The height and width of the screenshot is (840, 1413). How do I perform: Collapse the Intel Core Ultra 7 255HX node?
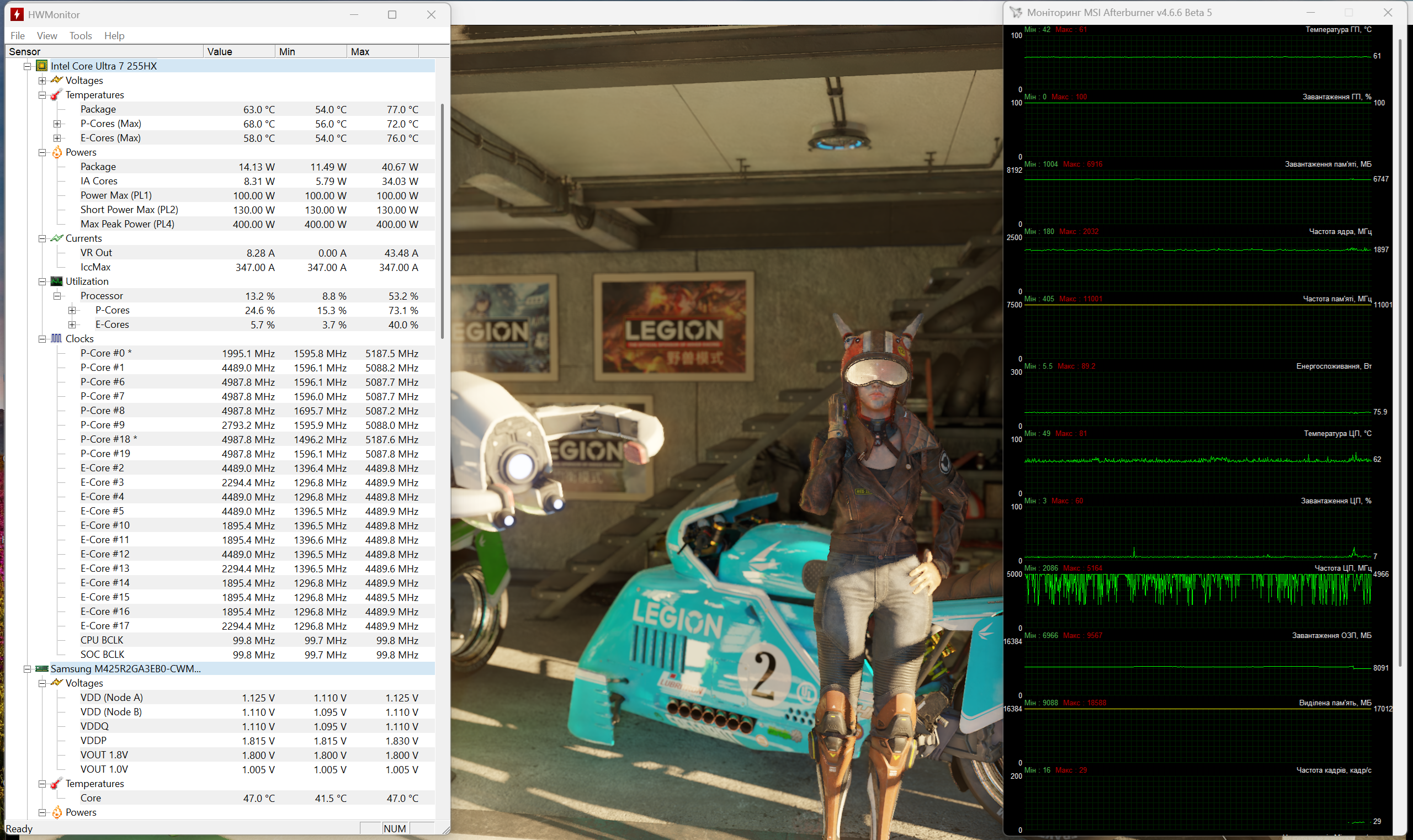[x=27, y=66]
